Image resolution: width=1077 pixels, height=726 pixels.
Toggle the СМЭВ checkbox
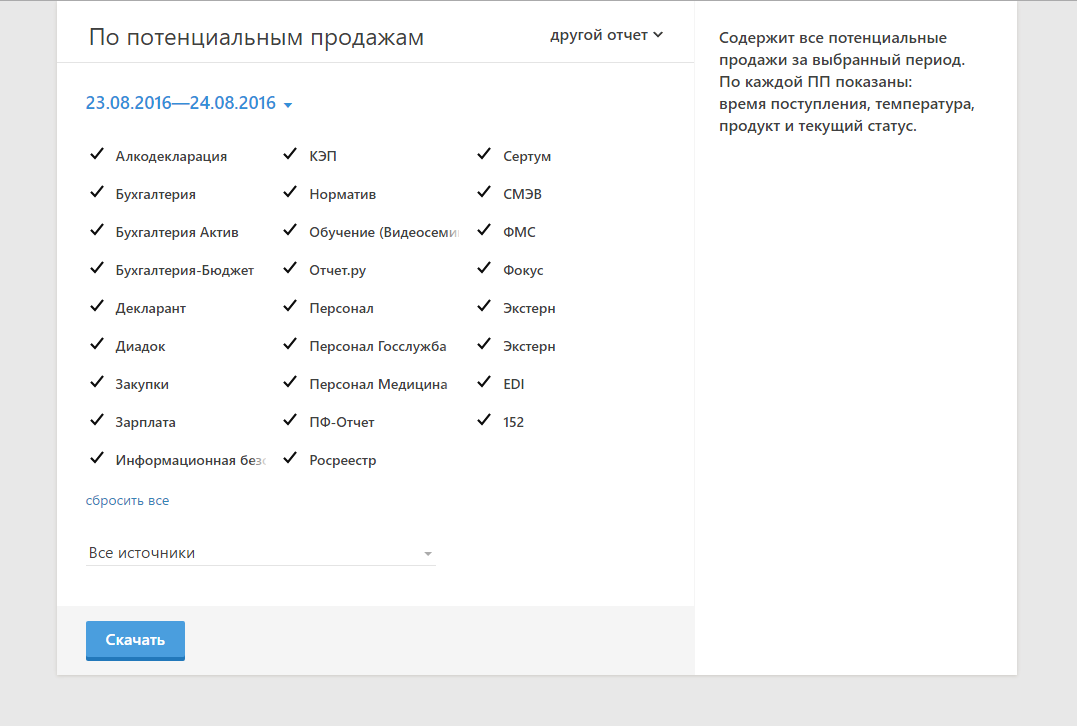tap(484, 192)
